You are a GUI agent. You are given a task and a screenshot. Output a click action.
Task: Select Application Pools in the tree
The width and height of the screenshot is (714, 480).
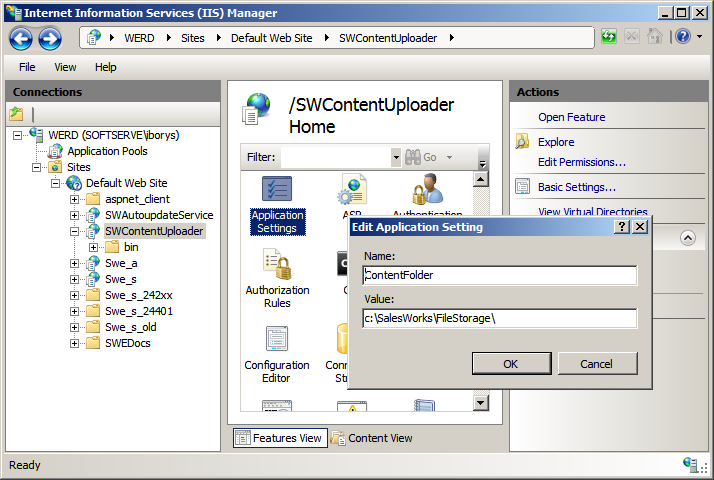pos(107,151)
